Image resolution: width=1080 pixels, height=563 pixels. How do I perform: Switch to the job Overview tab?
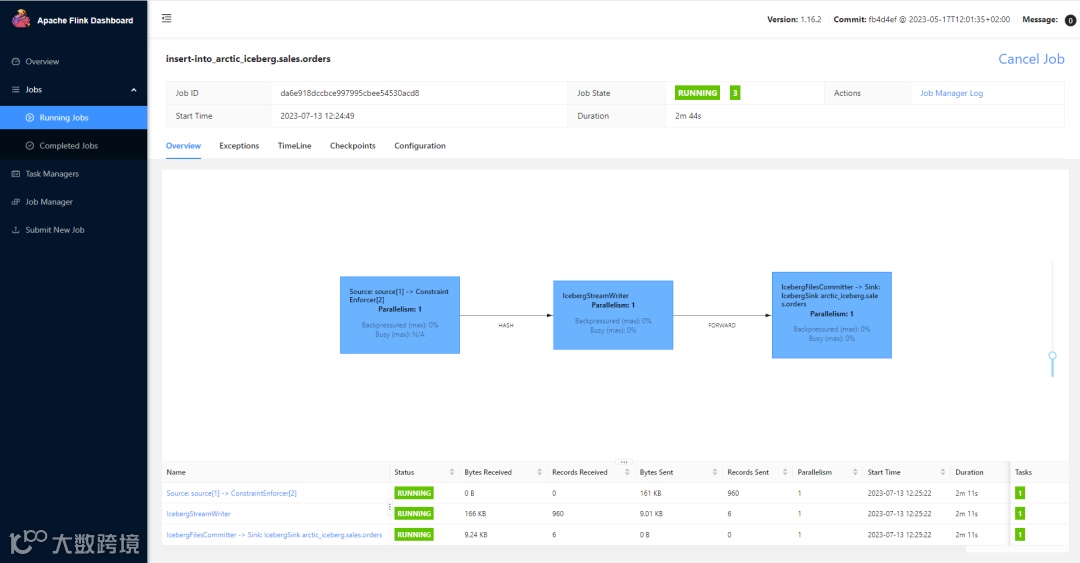(x=183, y=146)
